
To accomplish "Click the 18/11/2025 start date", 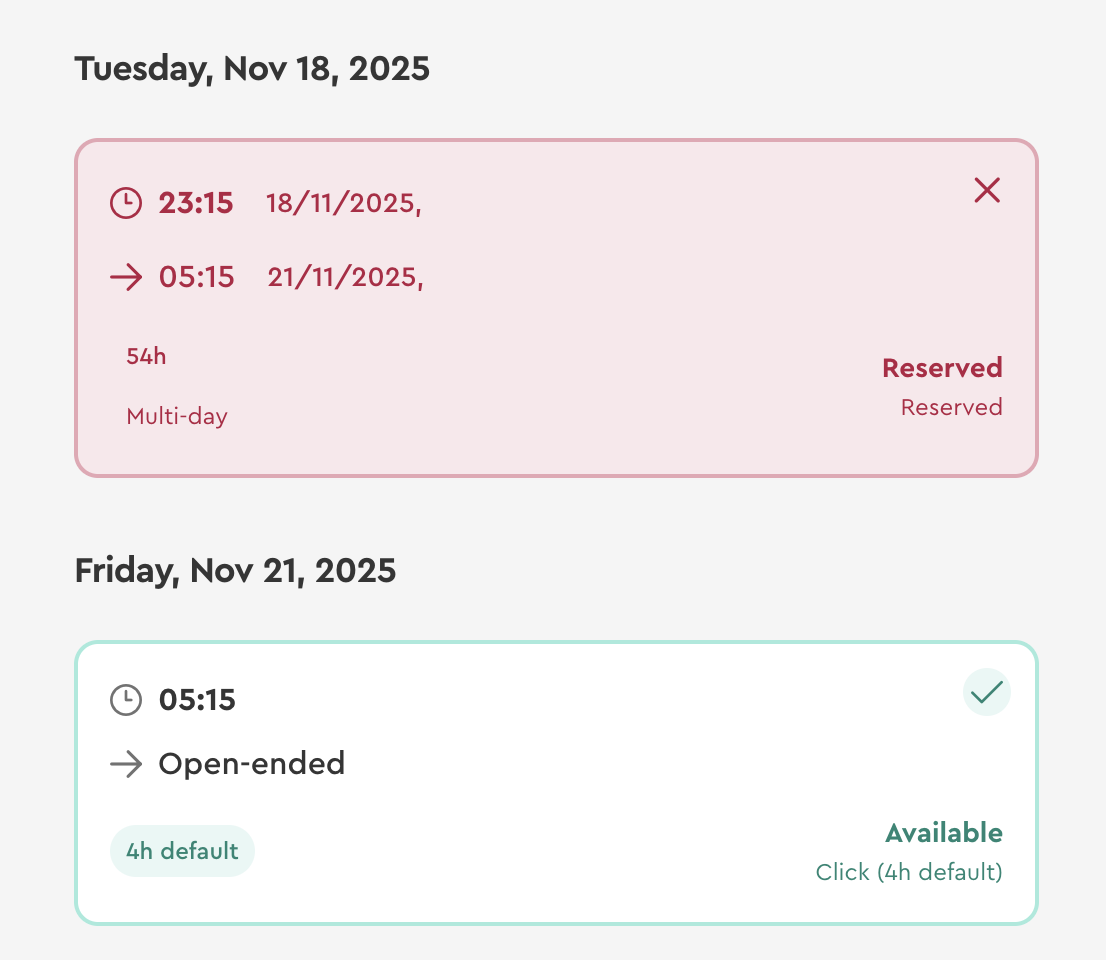I will pyautogui.click(x=343, y=204).
